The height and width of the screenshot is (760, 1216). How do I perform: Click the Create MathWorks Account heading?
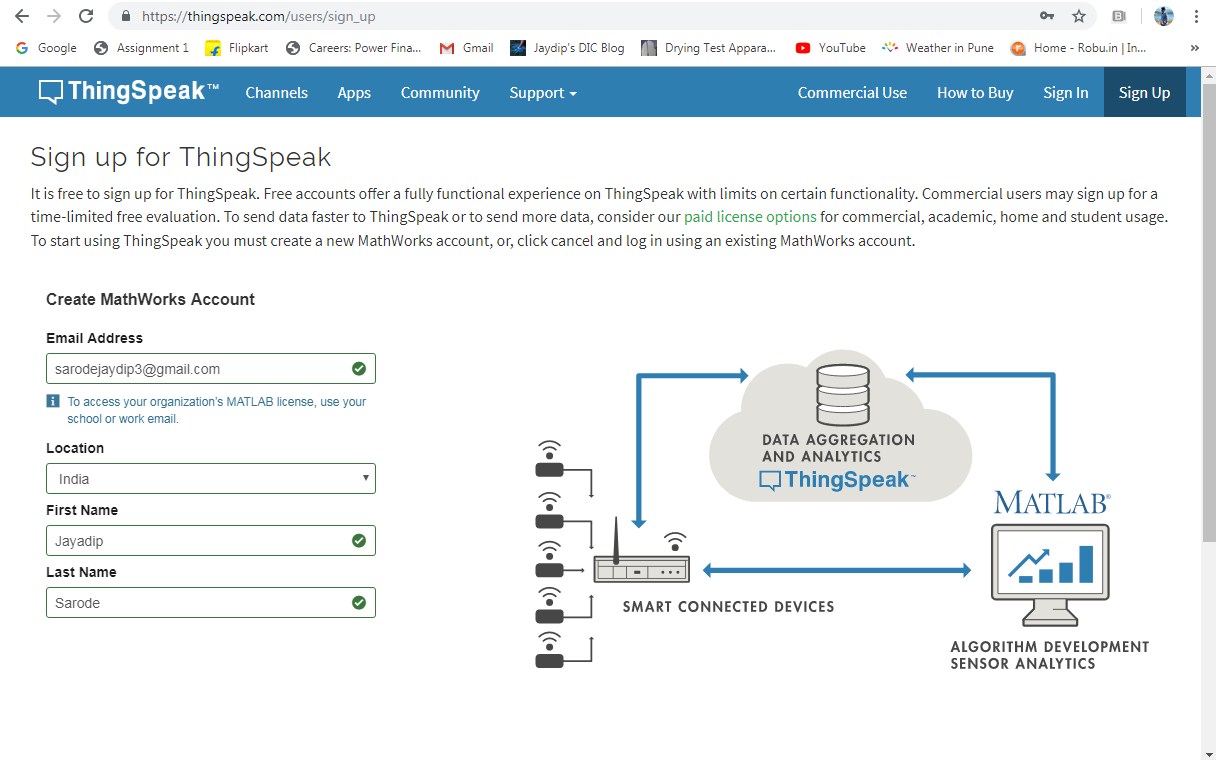150,299
